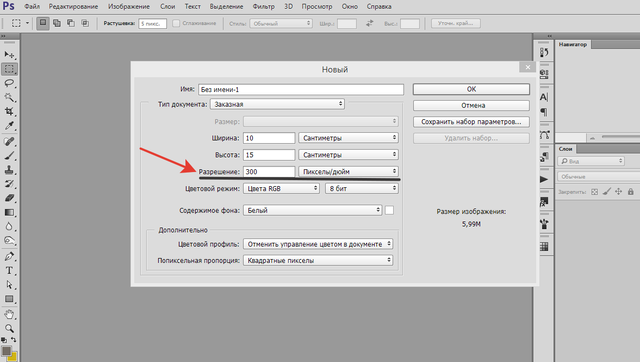Open the Character panel icon
Viewport: 640px width, 362px height.
(544, 97)
